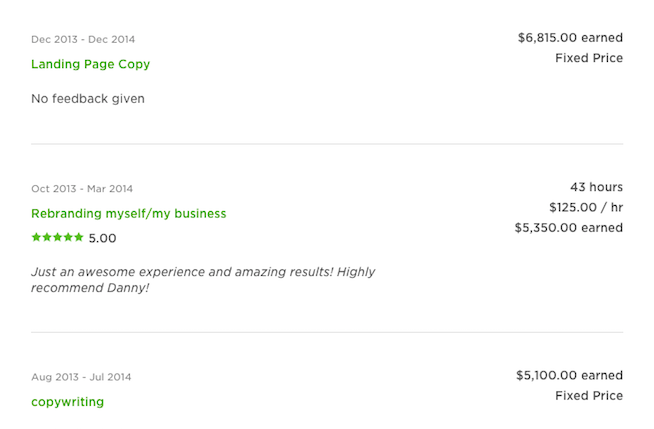Image resolution: width=654 pixels, height=429 pixels.
Task: Click the 43 hours label
Action: coord(596,187)
